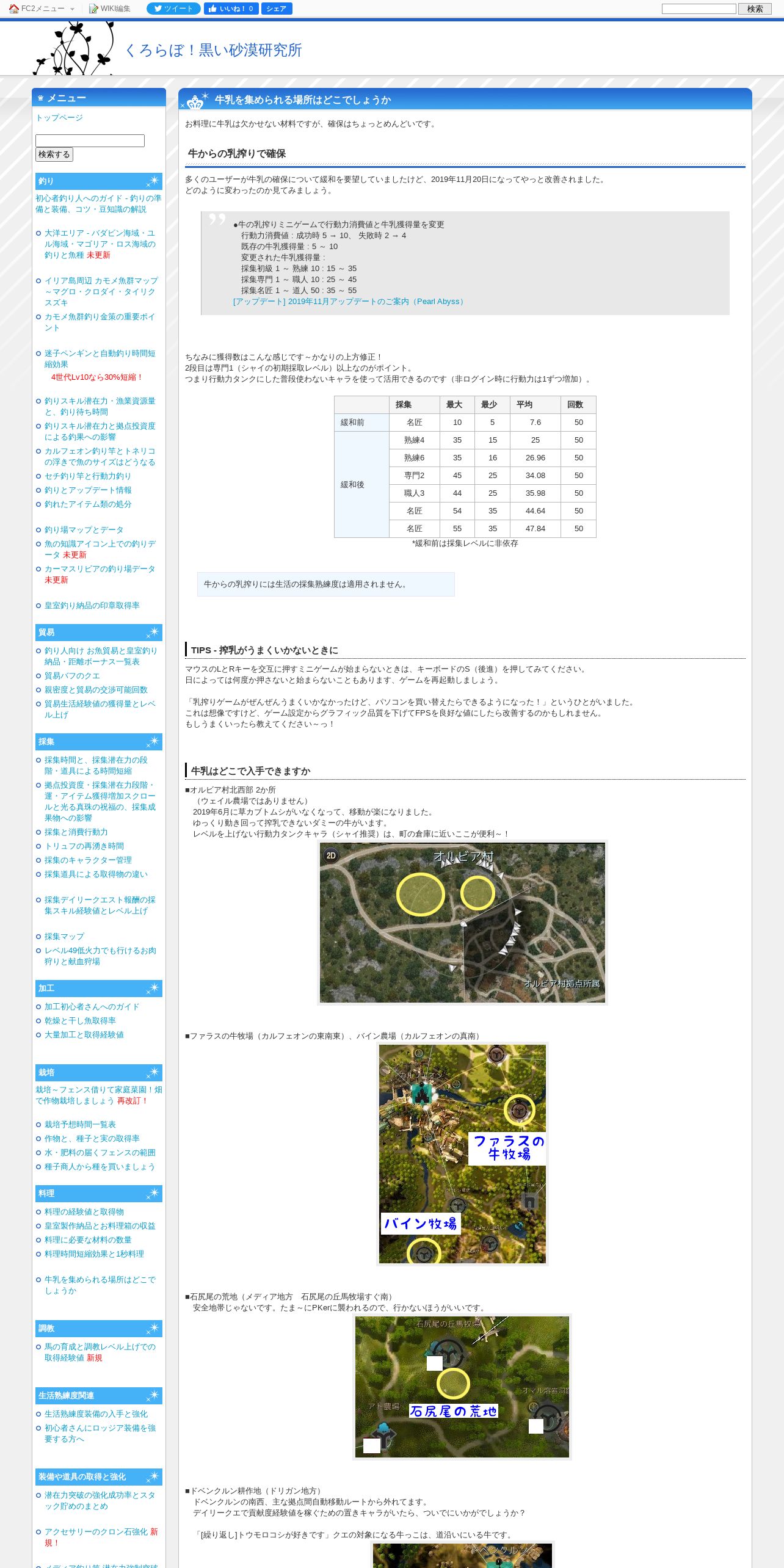Viewport: 784px width, 1568px height.
Task: Select table cell 26.96
Action: 535,458
